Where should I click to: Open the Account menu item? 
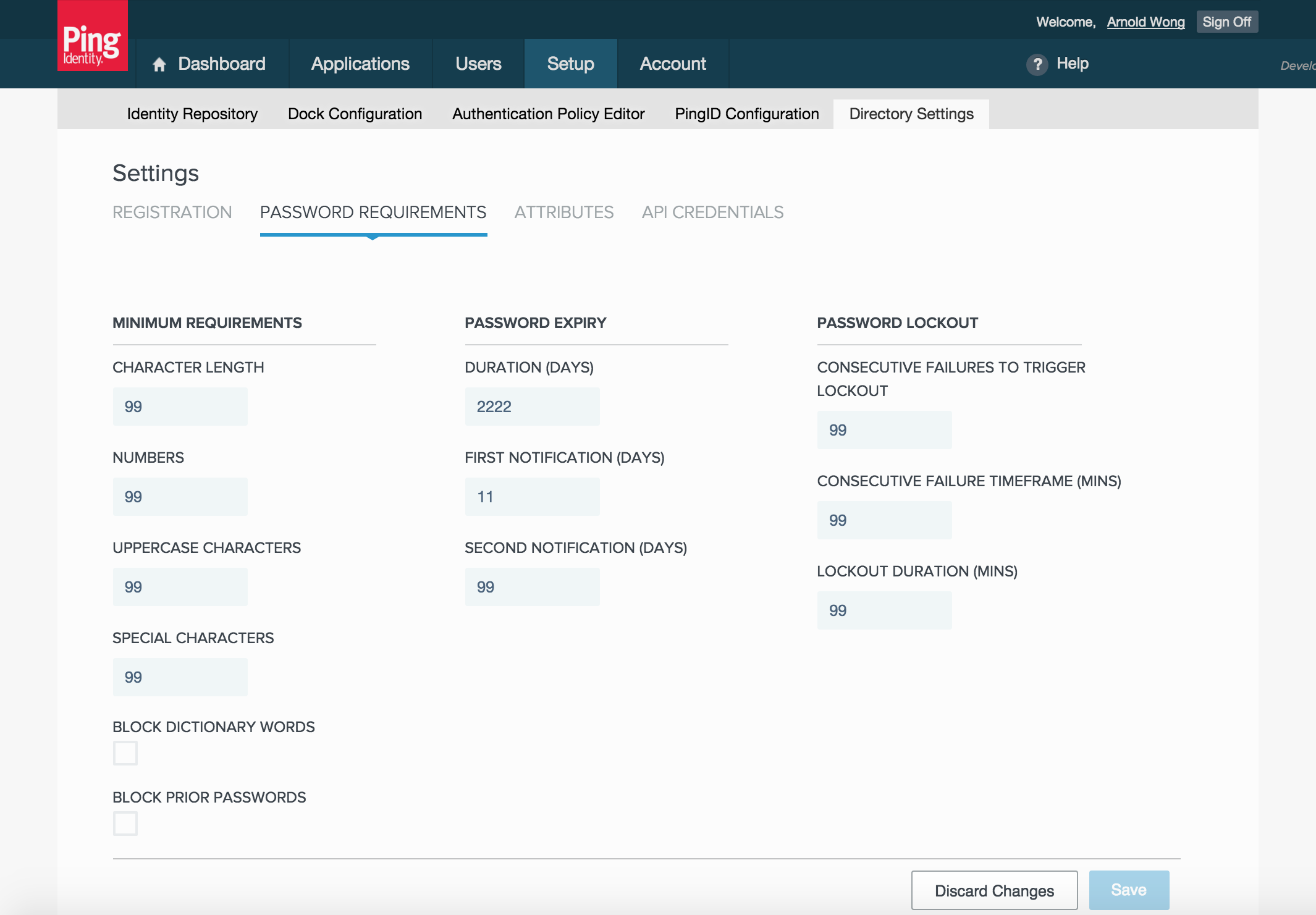coord(673,64)
